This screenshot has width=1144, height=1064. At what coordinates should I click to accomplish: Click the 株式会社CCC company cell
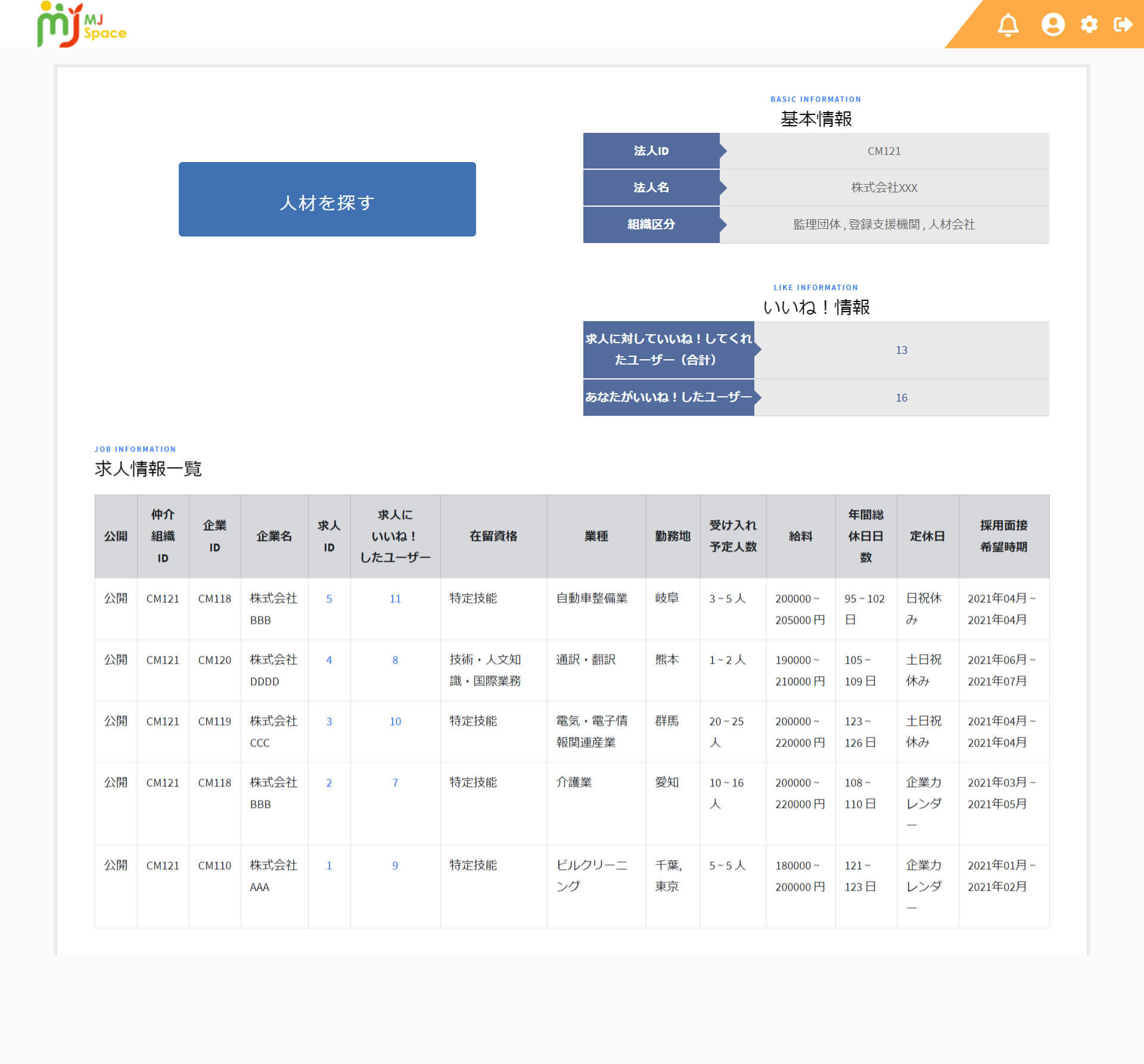[273, 732]
